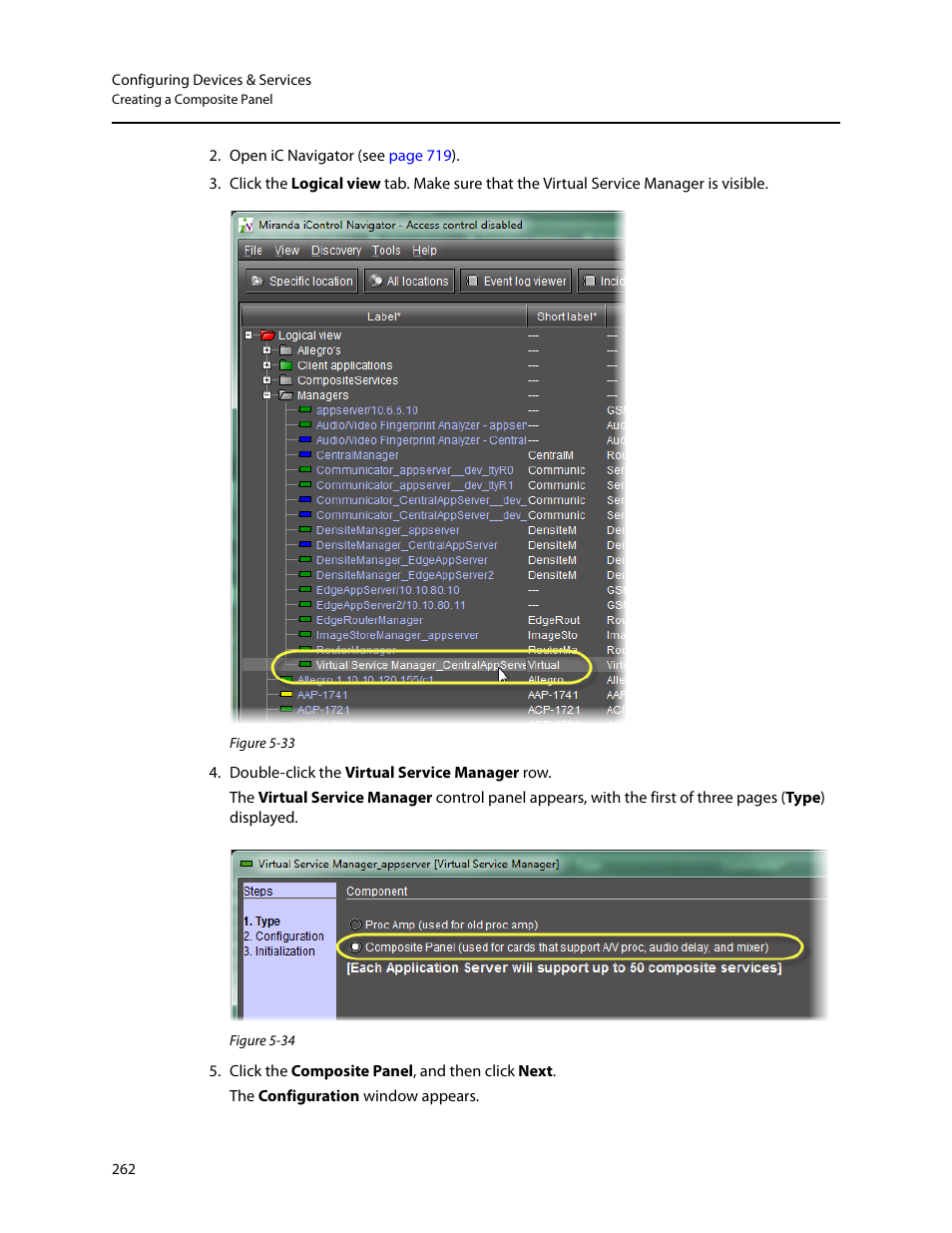Sort by the Label* column header

point(383,316)
